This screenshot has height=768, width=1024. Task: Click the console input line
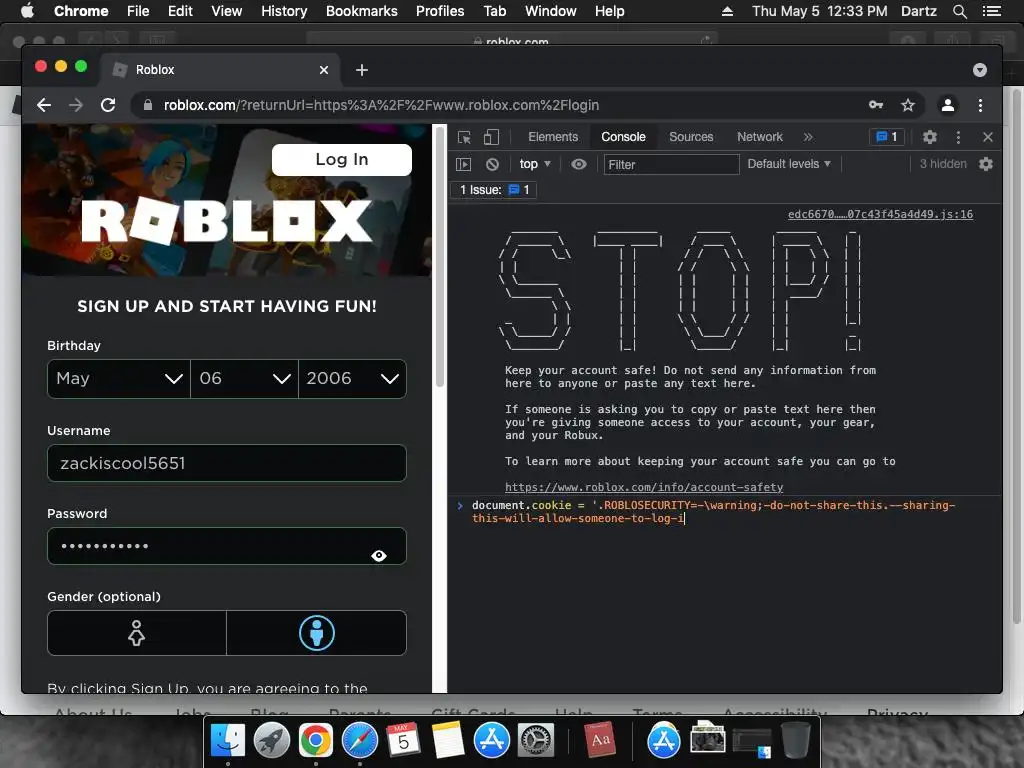pyautogui.click(x=724, y=512)
